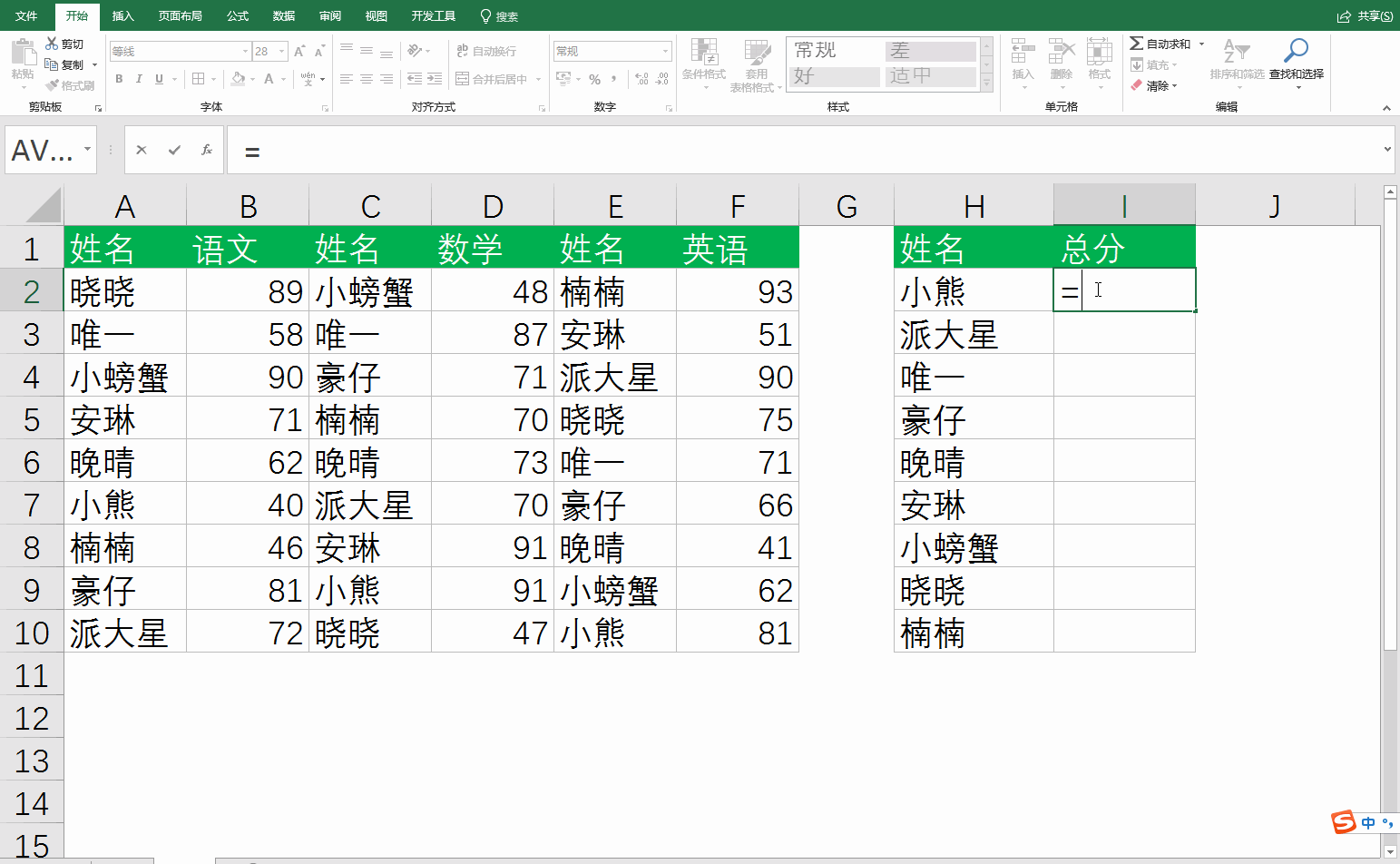Click the Insert cells (插入) icon
The image size is (1400, 864).
click(1023, 52)
